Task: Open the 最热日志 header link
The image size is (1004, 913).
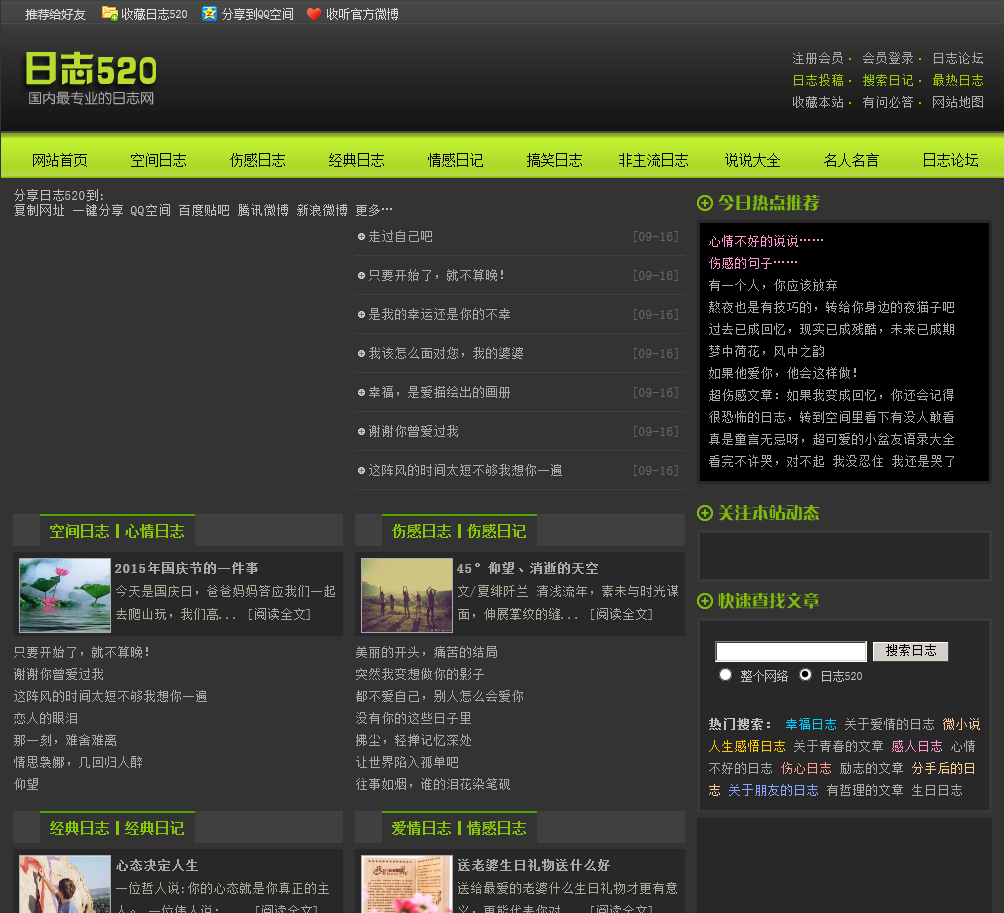Action: (957, 80)
